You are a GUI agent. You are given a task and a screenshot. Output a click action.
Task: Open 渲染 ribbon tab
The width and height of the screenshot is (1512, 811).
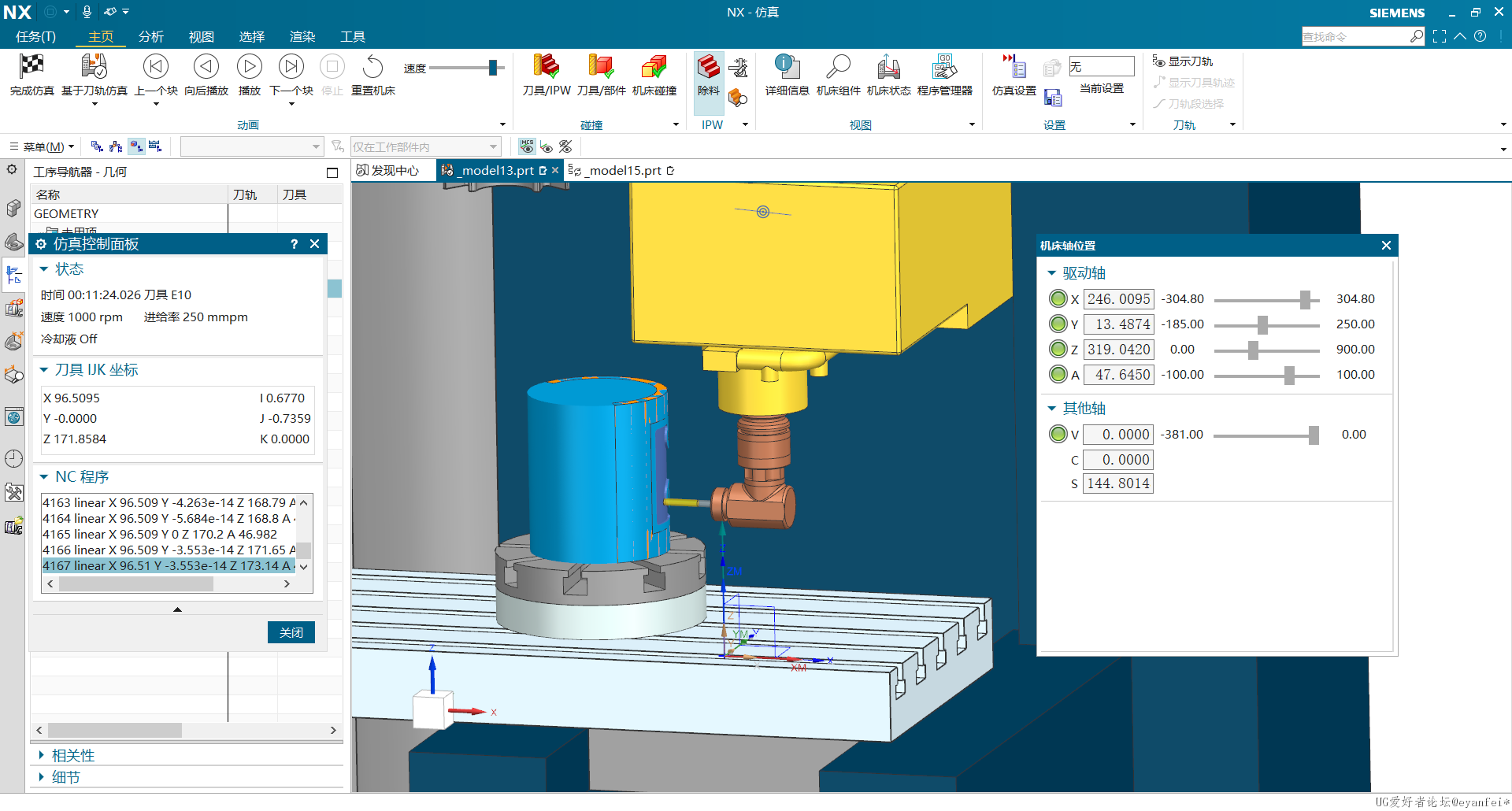click(x=302, y=36)
